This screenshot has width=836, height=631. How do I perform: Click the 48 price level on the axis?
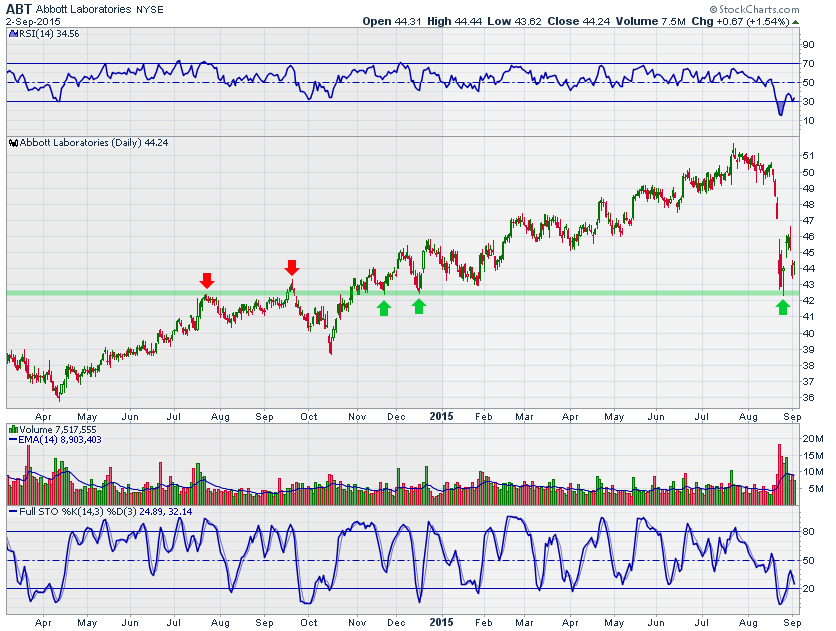808,205
